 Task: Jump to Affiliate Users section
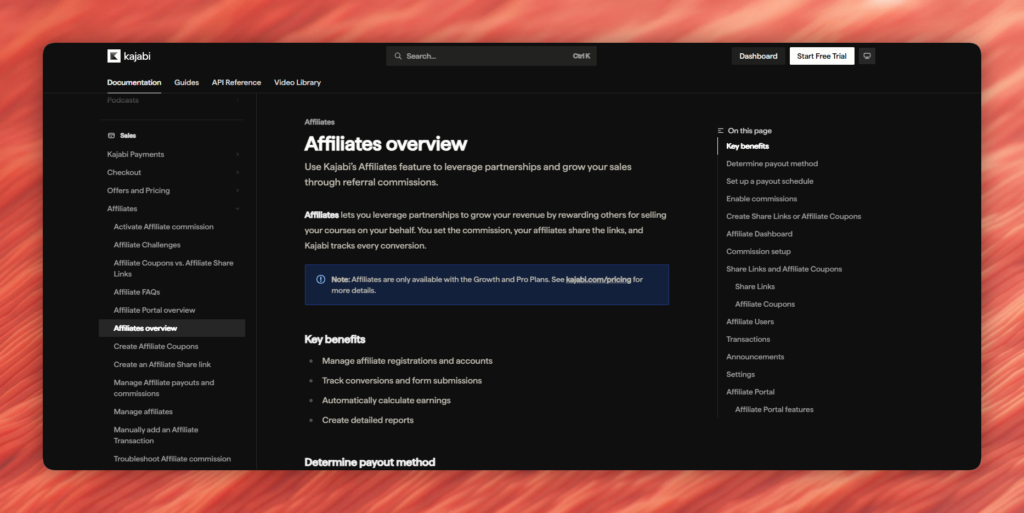750,322
